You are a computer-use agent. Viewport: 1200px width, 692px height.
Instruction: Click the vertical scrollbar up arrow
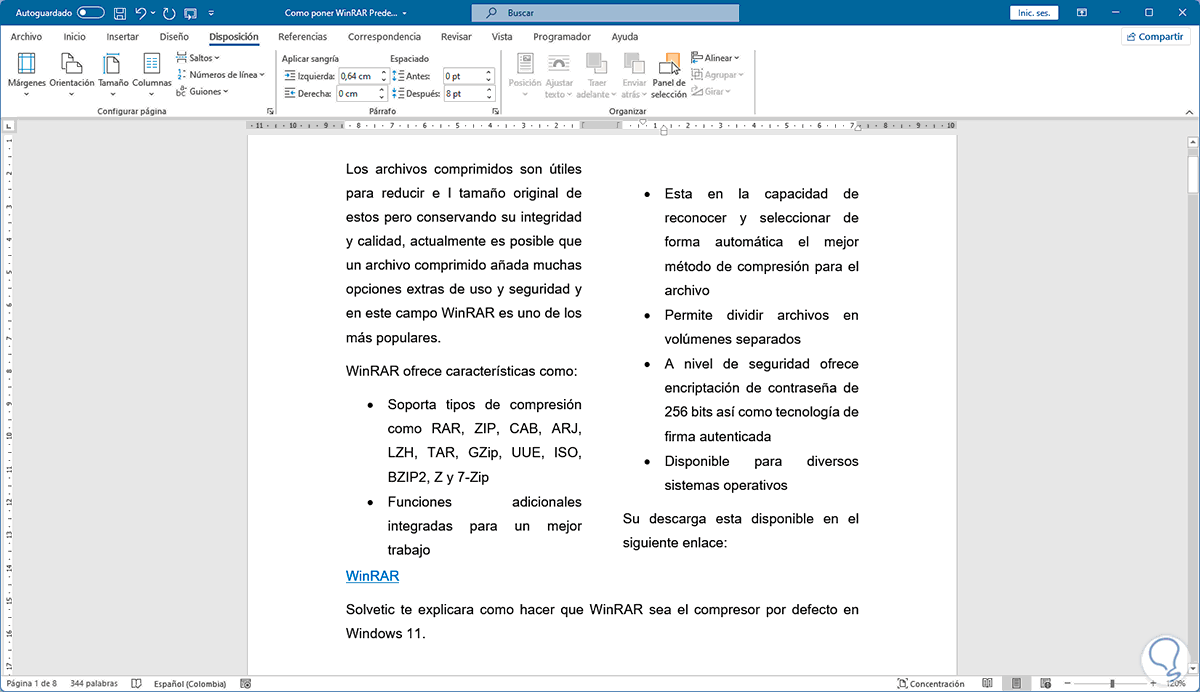(x=1192, y=142)
